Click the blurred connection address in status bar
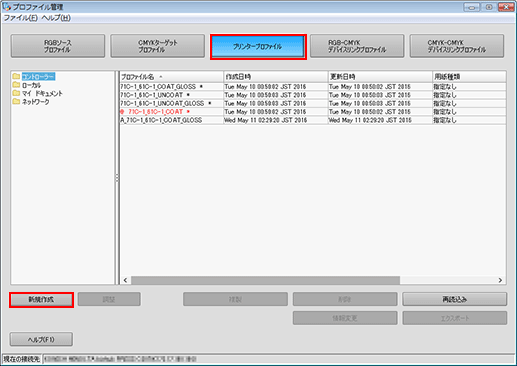This screenshot has width=517, height=366. point(120,359)
